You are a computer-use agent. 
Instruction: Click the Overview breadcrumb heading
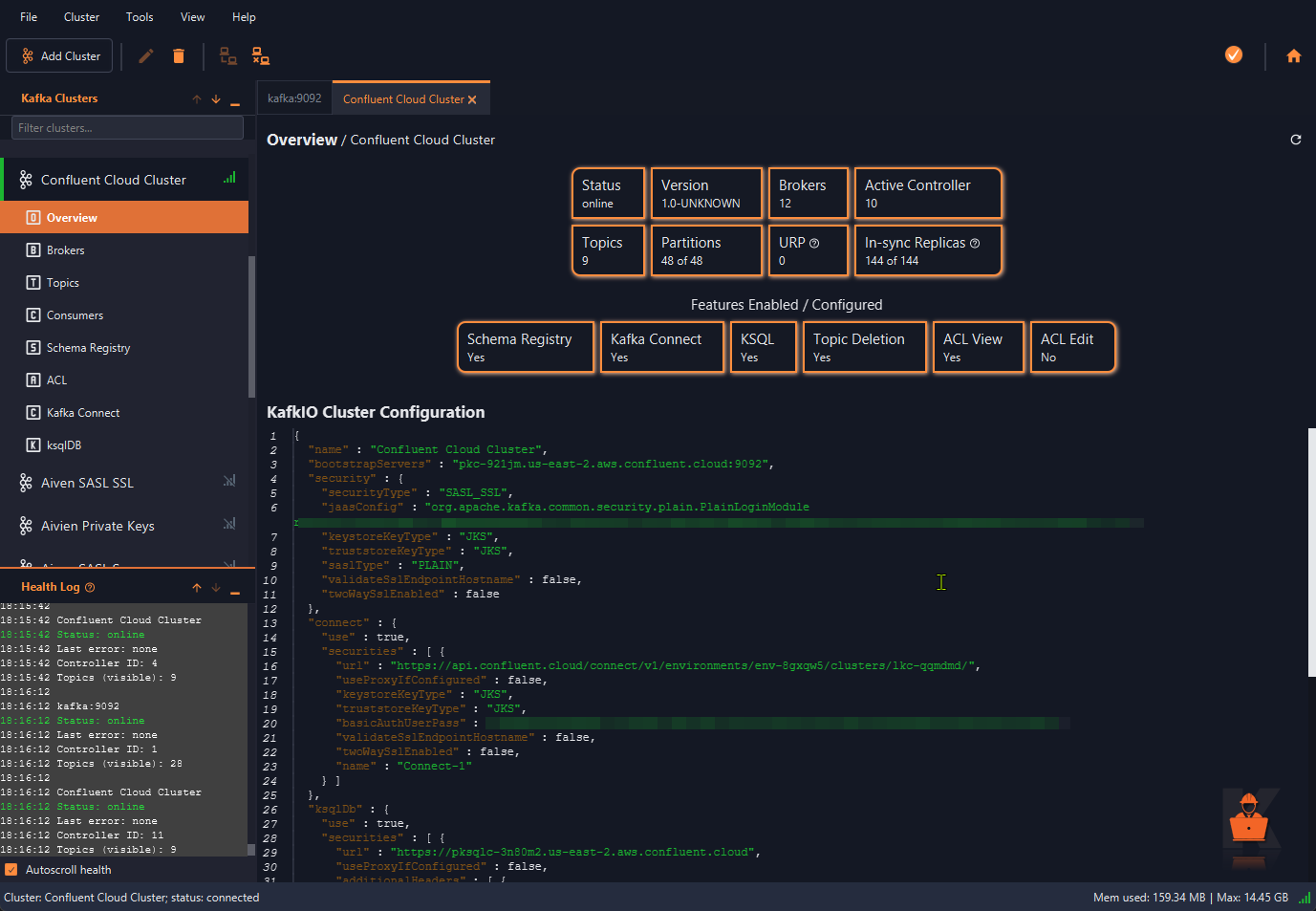[302, 140]
